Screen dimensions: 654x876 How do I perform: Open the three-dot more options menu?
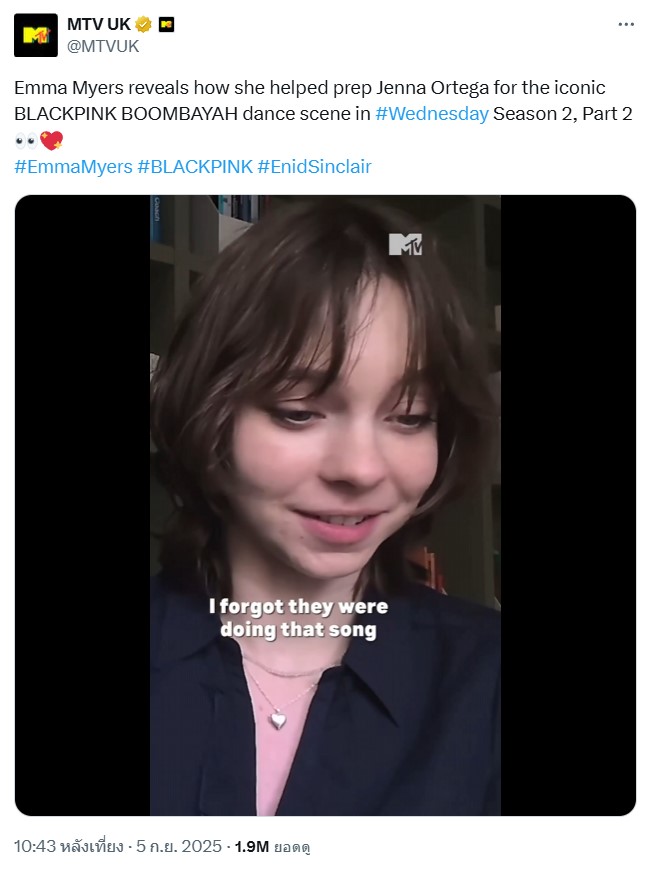pyautogui.click(x=626, y=25)
